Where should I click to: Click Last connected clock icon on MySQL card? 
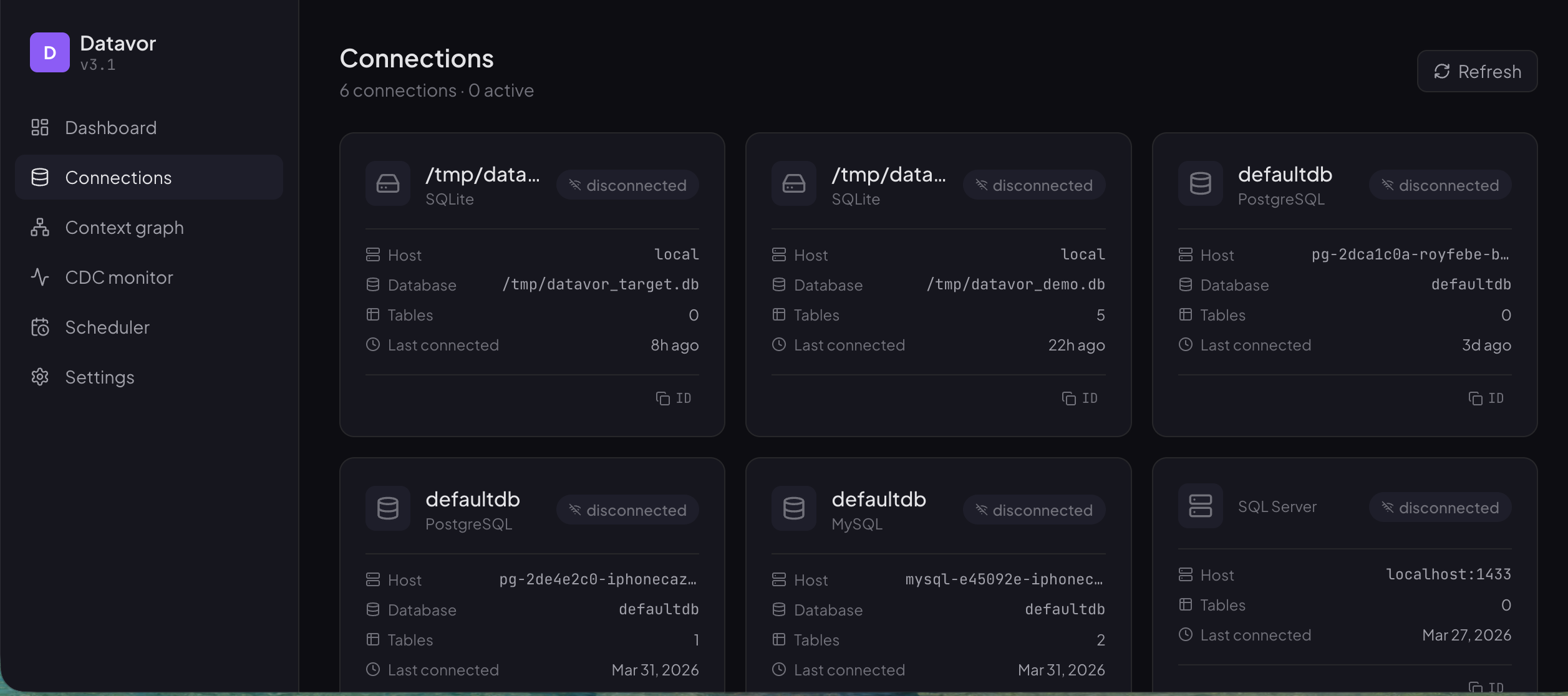tap(779, 669)
